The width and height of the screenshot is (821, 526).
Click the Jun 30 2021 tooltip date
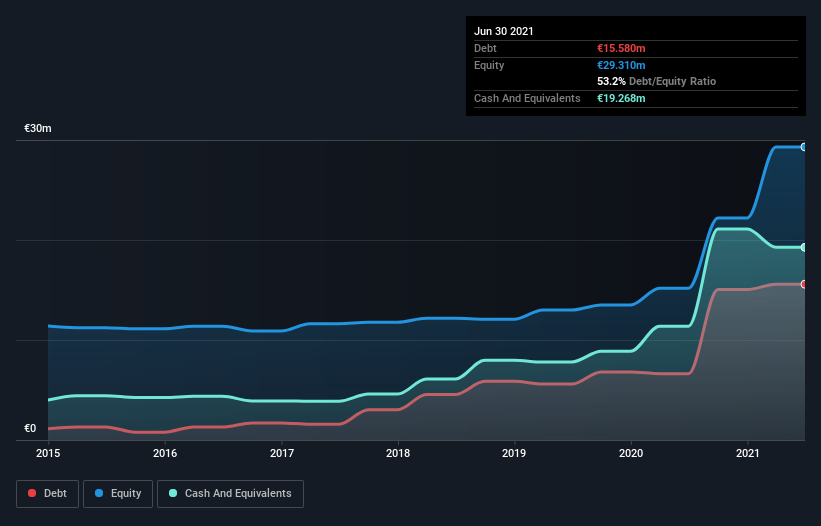click(x=504, y=31)
